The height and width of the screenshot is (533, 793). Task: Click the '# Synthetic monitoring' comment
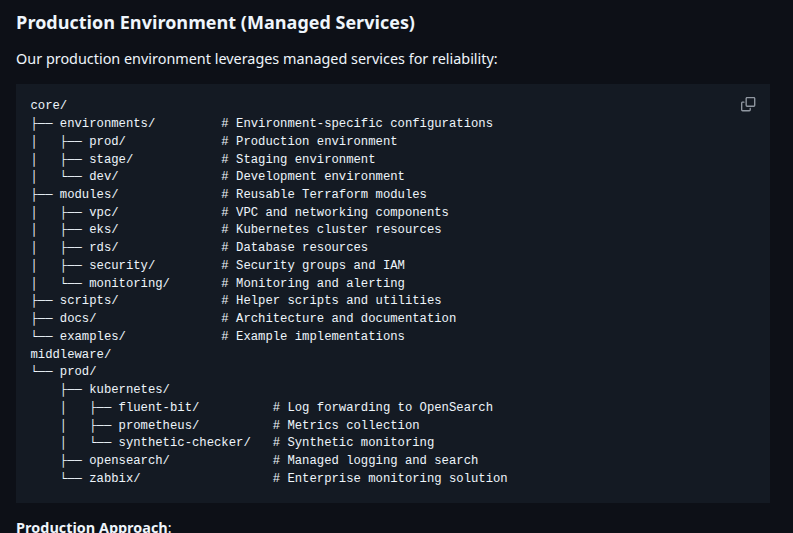(x=354, y=442)
